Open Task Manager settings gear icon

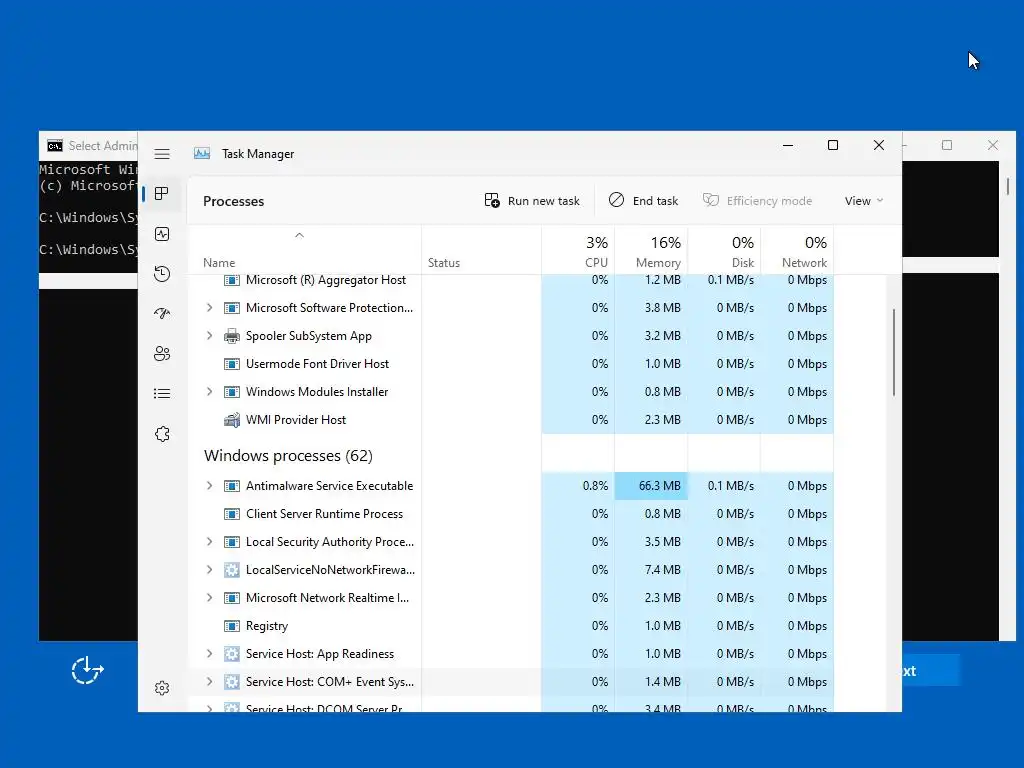click(162, 688)
